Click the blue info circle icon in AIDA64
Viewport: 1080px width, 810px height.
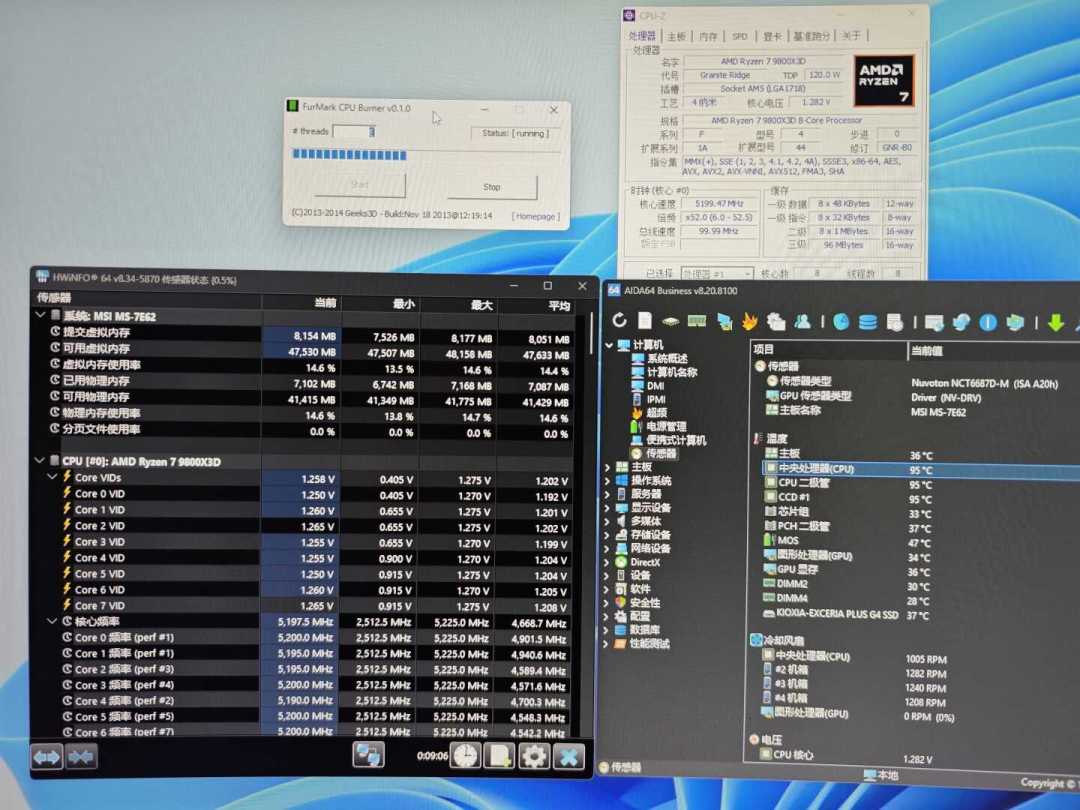(988, 322)
